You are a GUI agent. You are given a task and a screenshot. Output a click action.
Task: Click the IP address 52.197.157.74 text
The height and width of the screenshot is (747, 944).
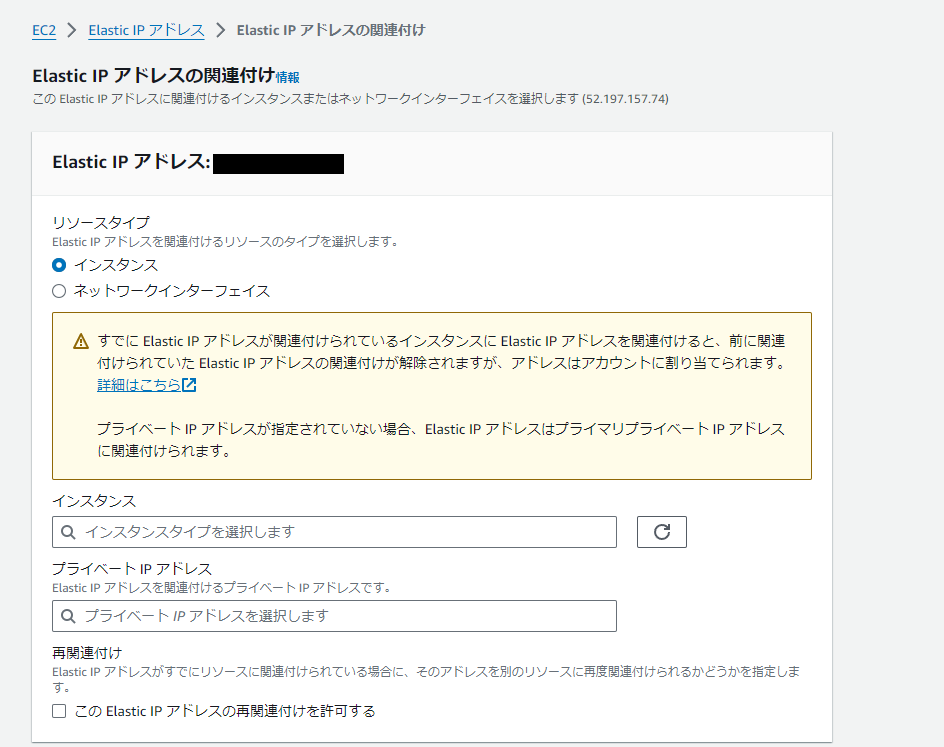tap(626, 99)
